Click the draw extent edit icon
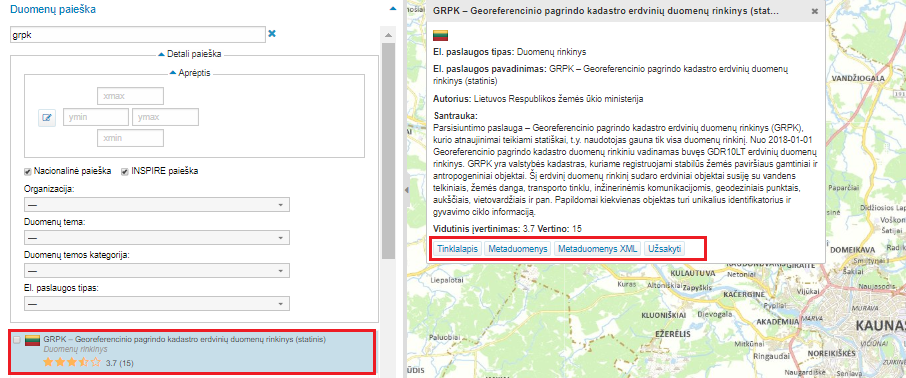906x378 pixels. (47, 118)
